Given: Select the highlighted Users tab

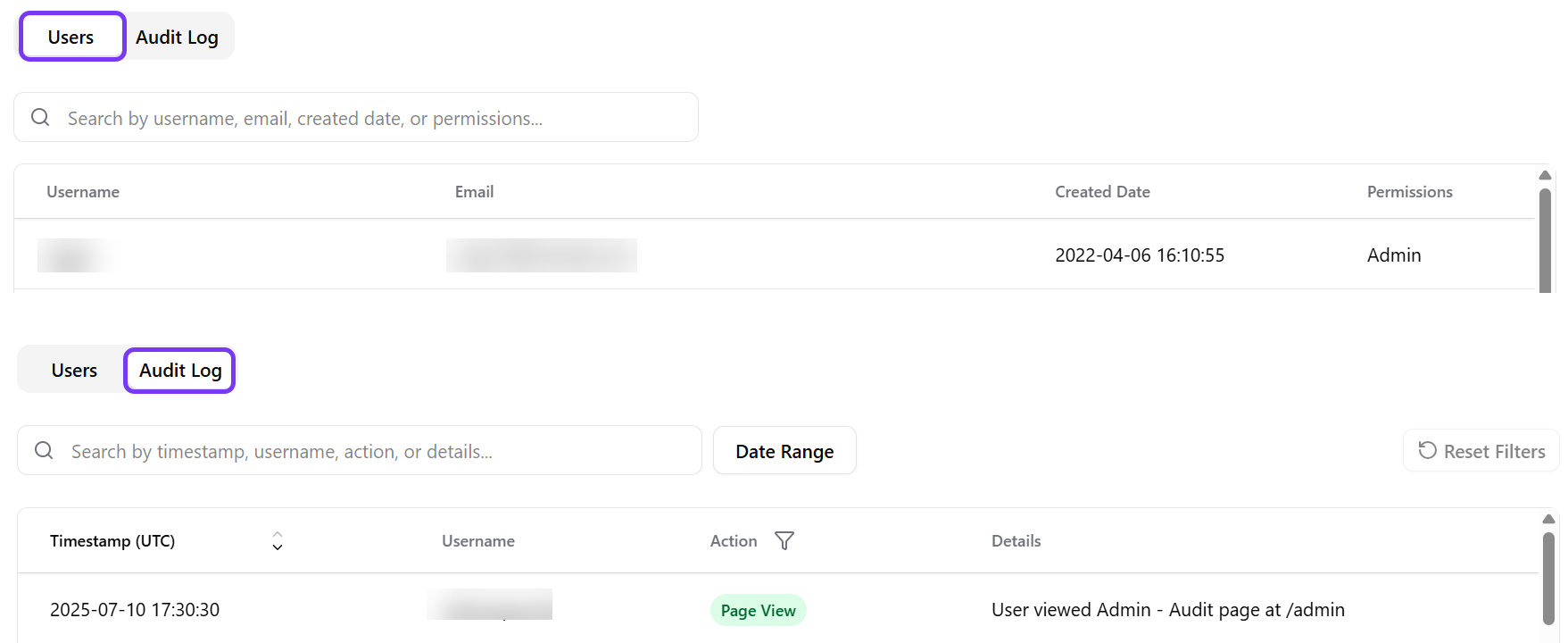Looking at the screenshot, I should click(x=71, y=37).
